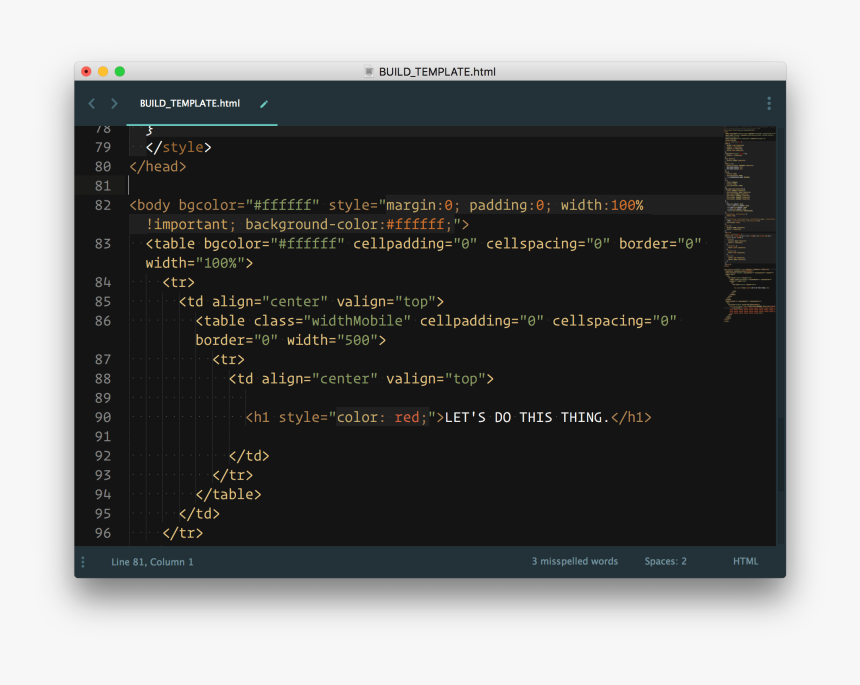Screen dimensions: 860x685
Task: Click the 3 misspelled words indicator
Action: coord(574,561)
